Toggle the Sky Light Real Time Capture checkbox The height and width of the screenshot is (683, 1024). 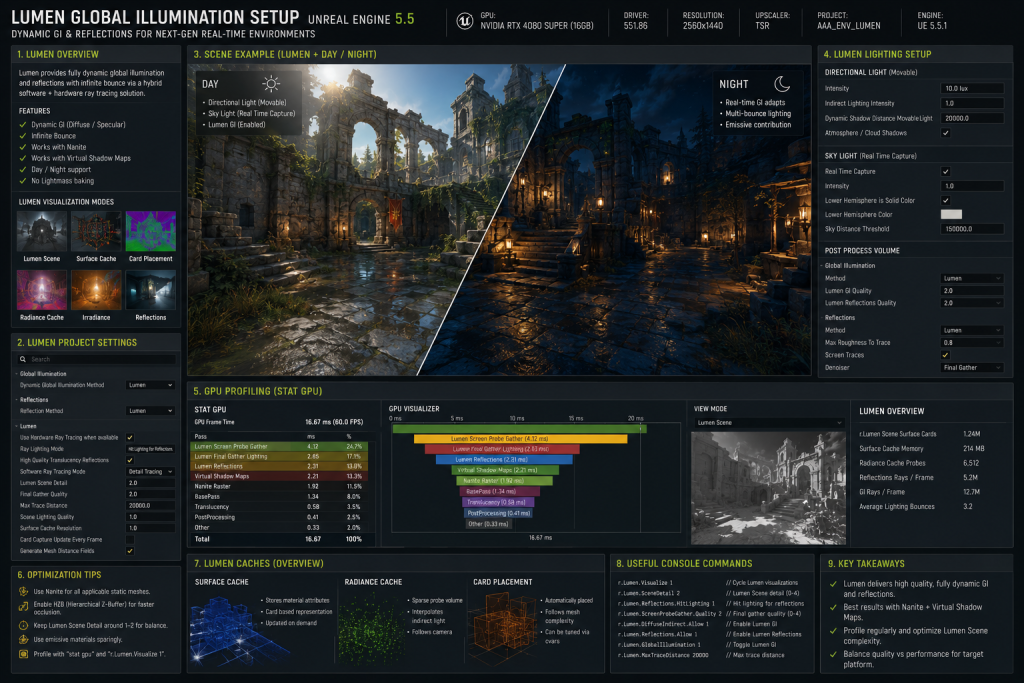(946, 172)
